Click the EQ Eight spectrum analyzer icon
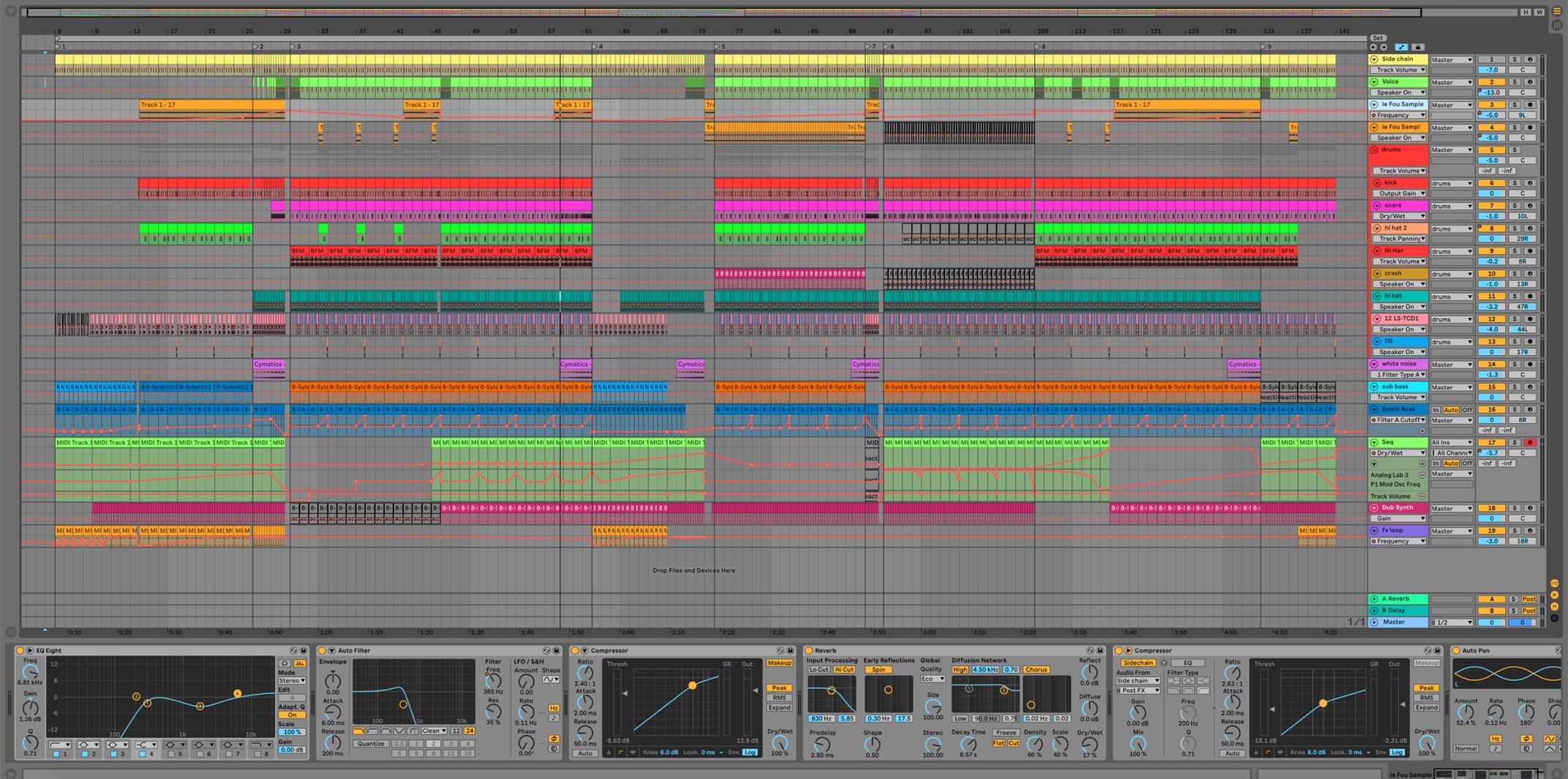This screenshot has height=779, width=1568. (300, 663)
